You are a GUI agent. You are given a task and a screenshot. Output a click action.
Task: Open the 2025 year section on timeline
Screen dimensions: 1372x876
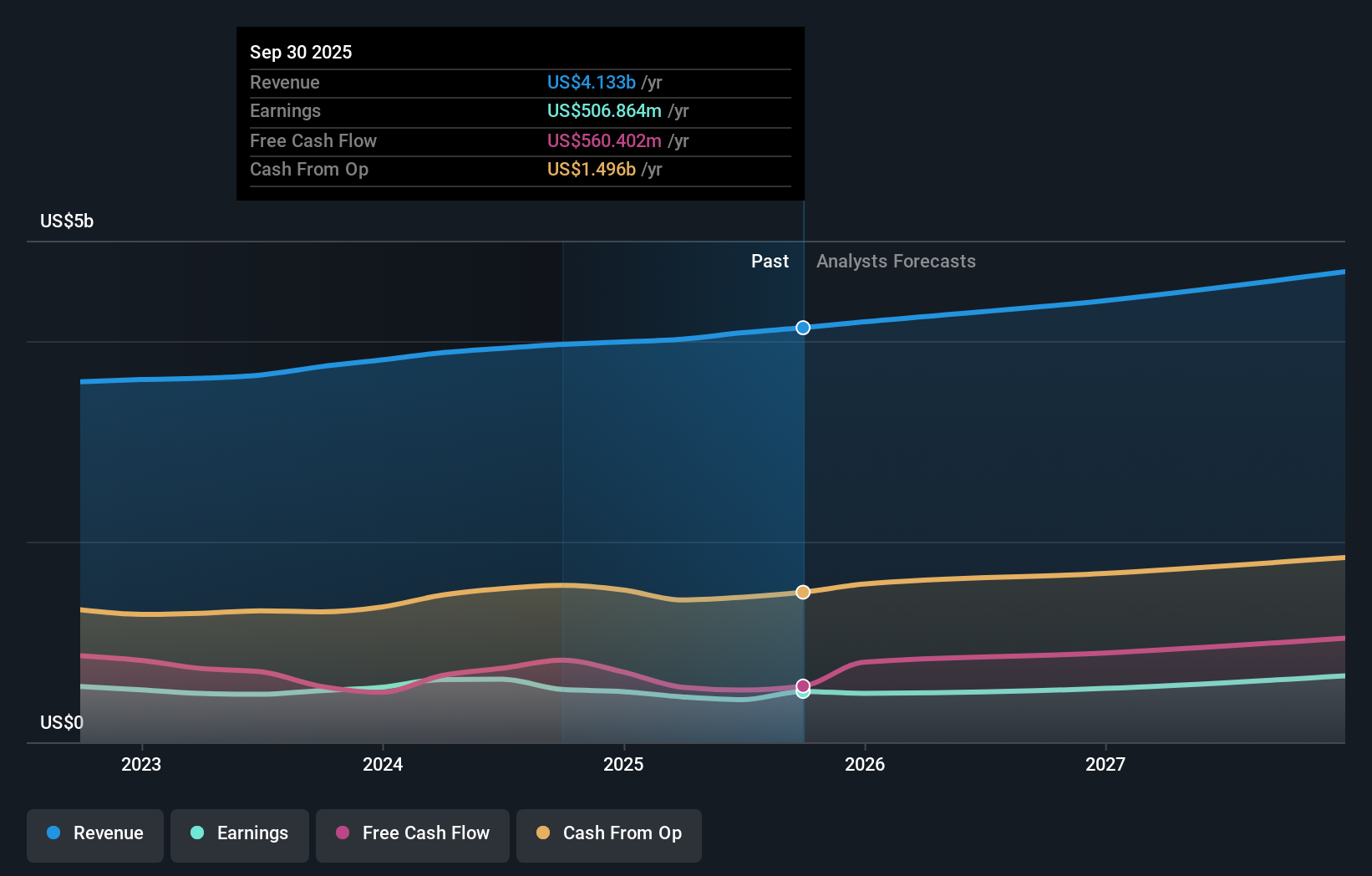[624, 764]
